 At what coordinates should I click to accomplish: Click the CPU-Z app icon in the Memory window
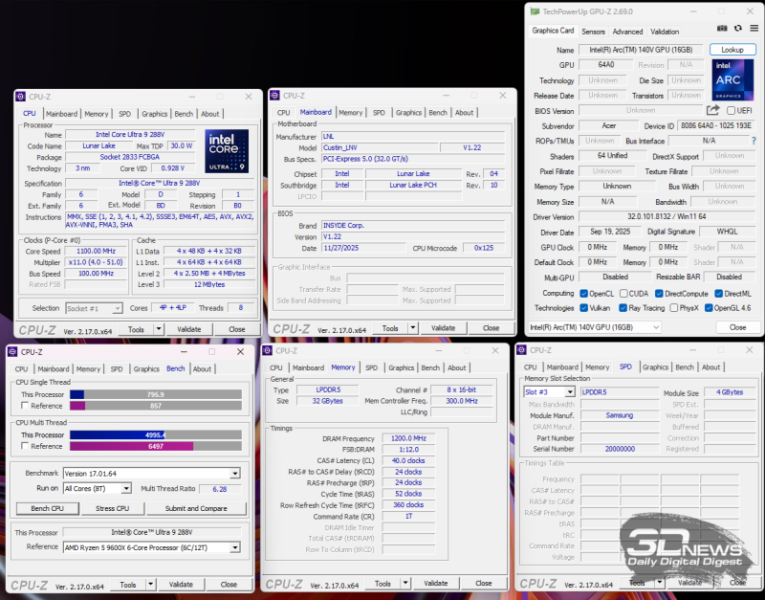[x=267, y=351]
